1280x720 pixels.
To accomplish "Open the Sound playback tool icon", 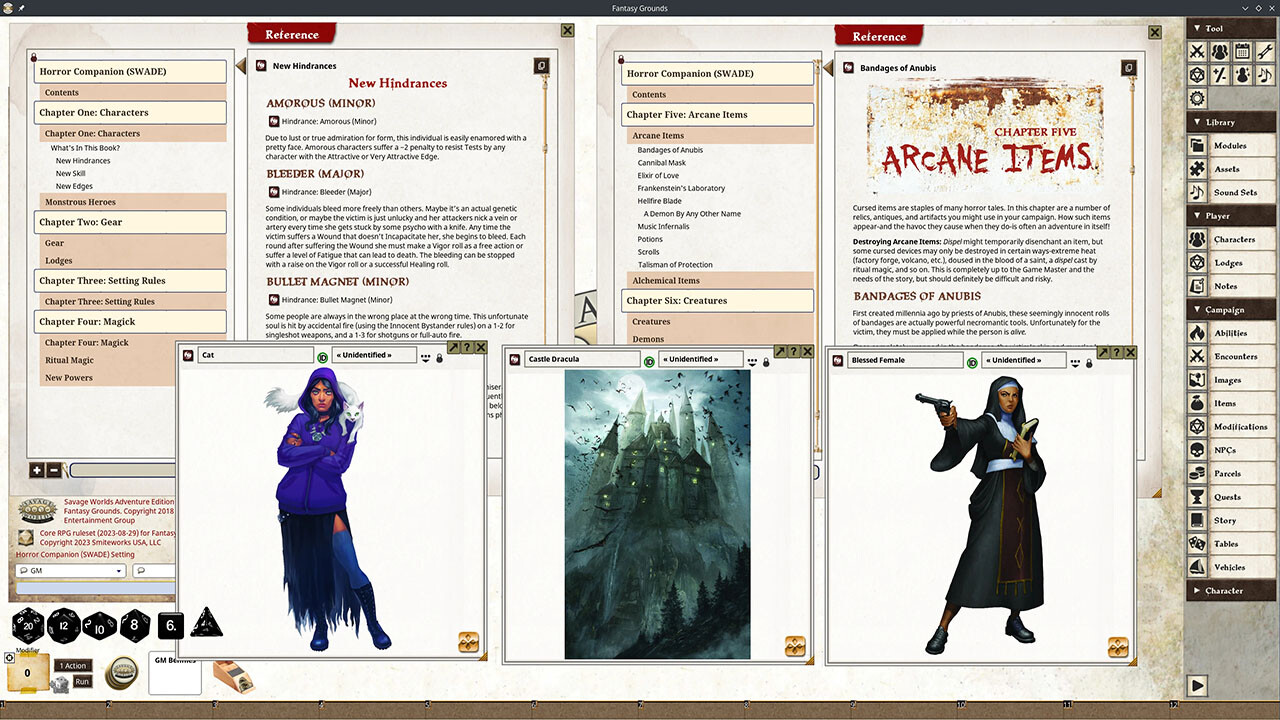I will (1265, 75).
